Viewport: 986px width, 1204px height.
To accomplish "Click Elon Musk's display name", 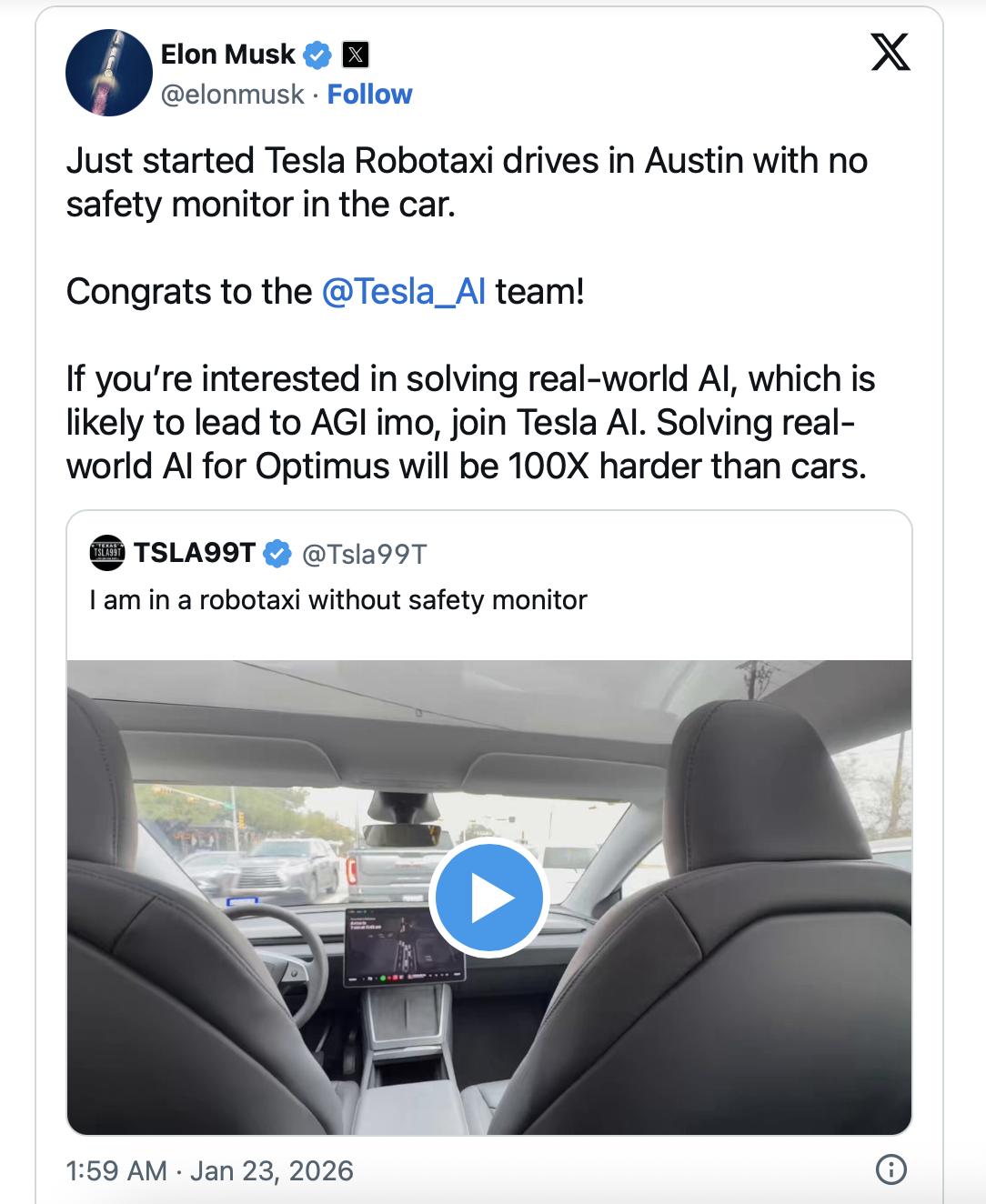I will coord(227,54).
